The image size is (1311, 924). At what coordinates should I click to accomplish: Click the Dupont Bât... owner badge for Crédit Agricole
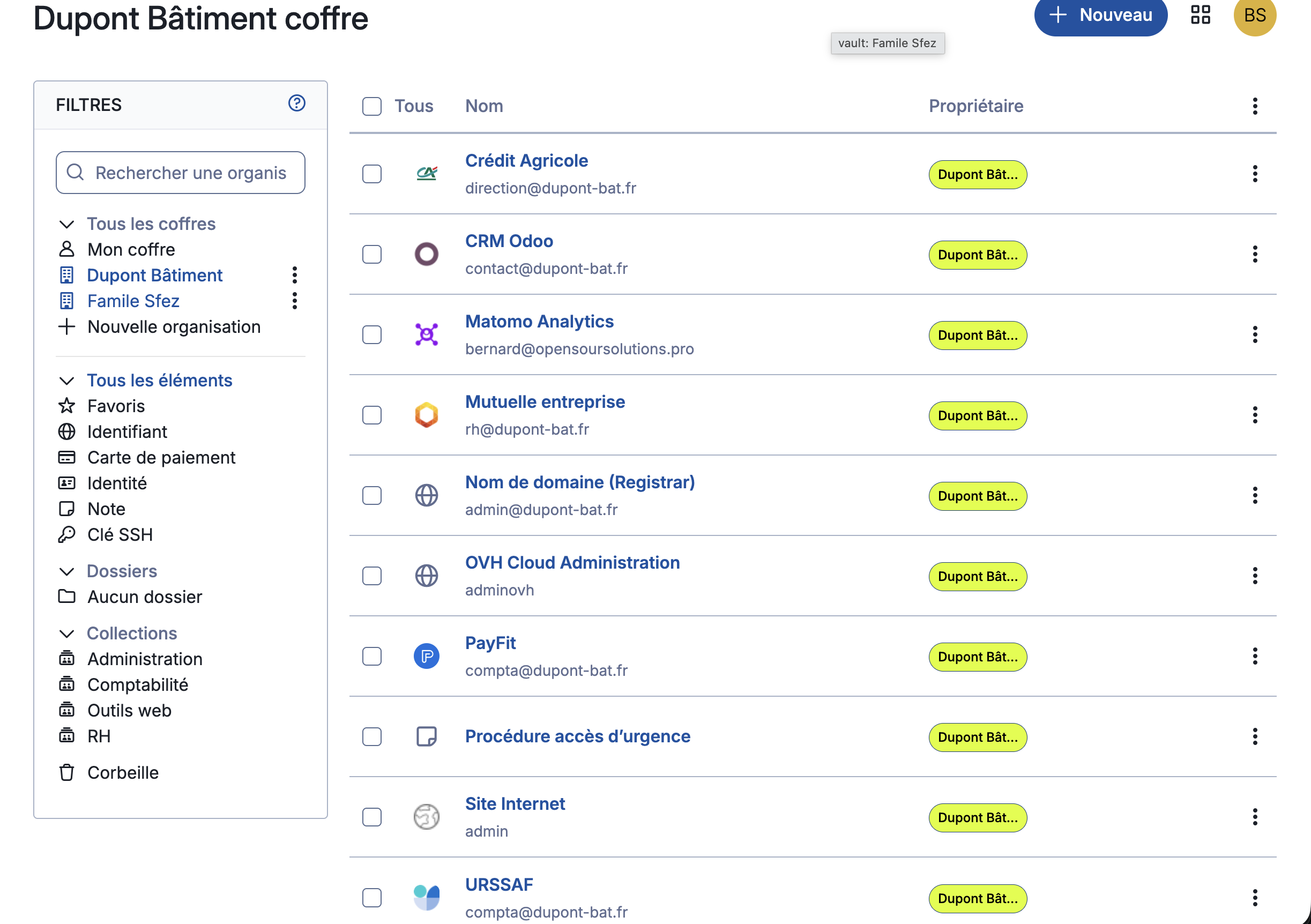pyautogui.click(x=978, y=174)
